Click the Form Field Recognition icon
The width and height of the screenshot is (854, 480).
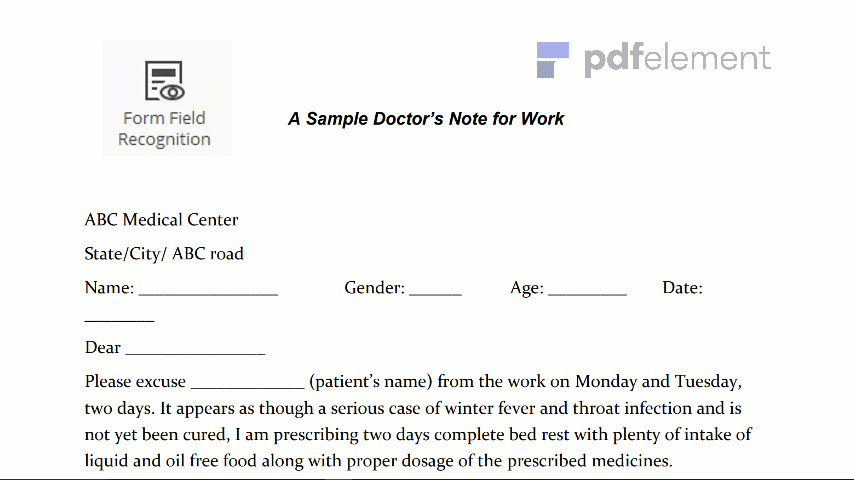click(x=166, y=81)
